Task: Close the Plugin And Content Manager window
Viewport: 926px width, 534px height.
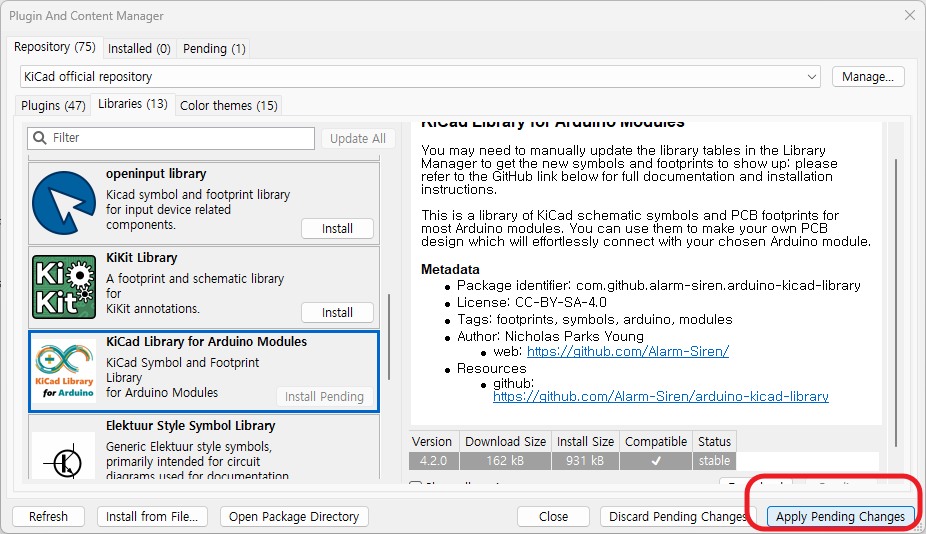Action: [910, 15]
